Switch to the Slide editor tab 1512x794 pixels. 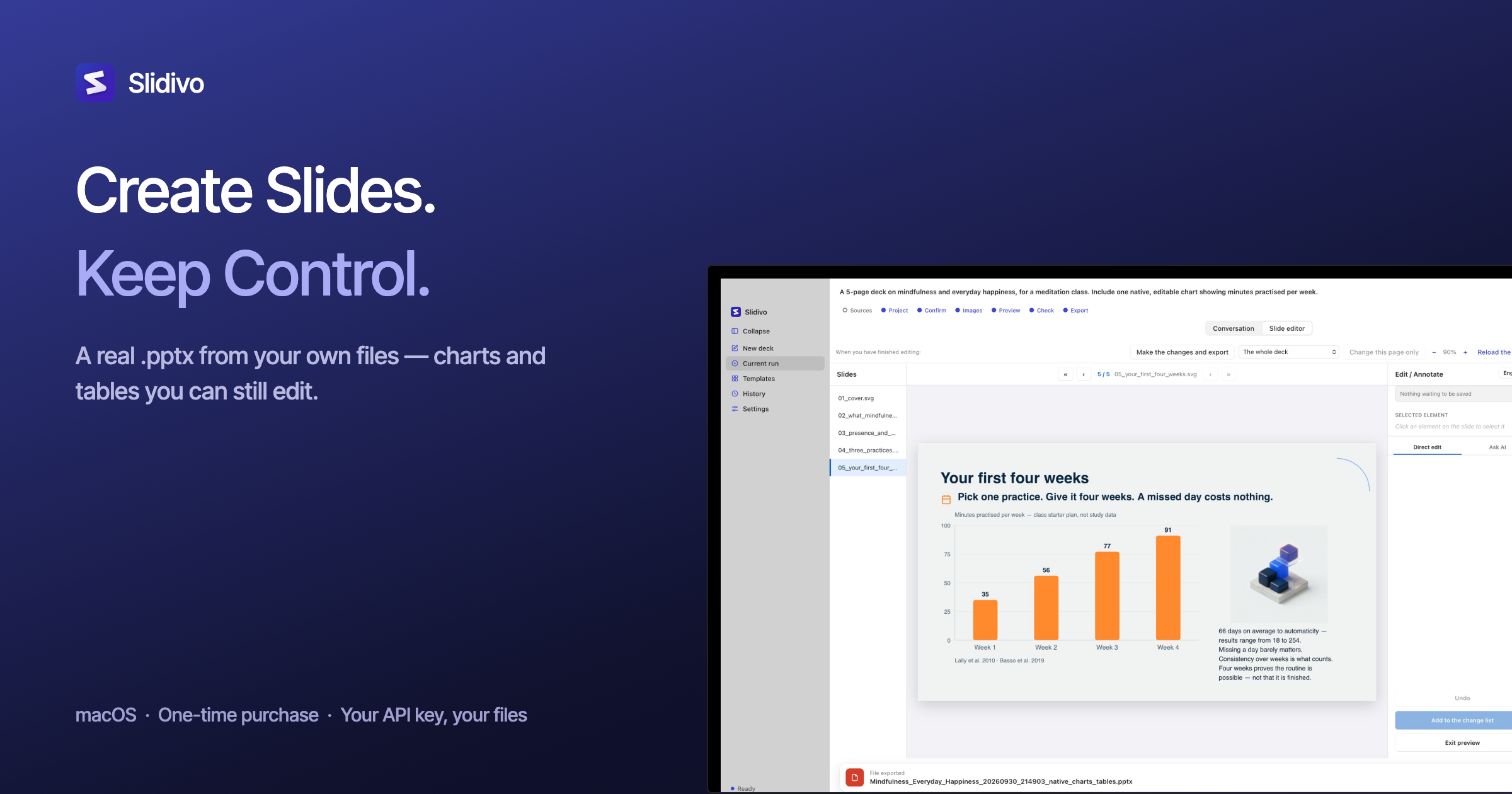(x=1287, y=328)
